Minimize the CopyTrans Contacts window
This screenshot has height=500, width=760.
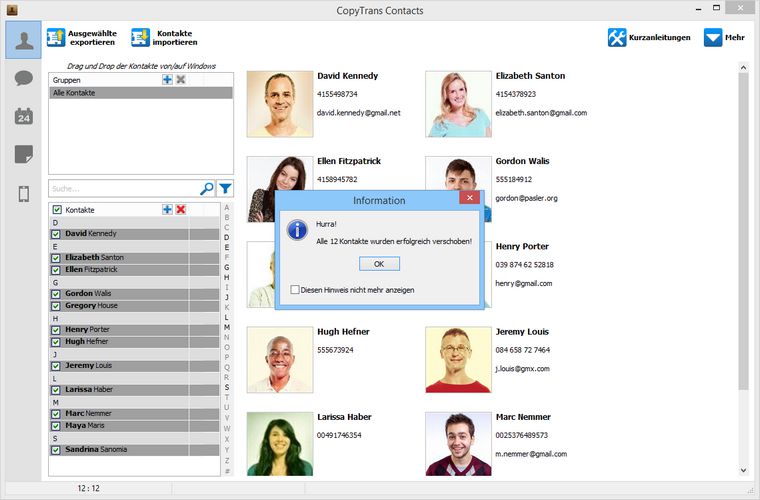point(698,9)
